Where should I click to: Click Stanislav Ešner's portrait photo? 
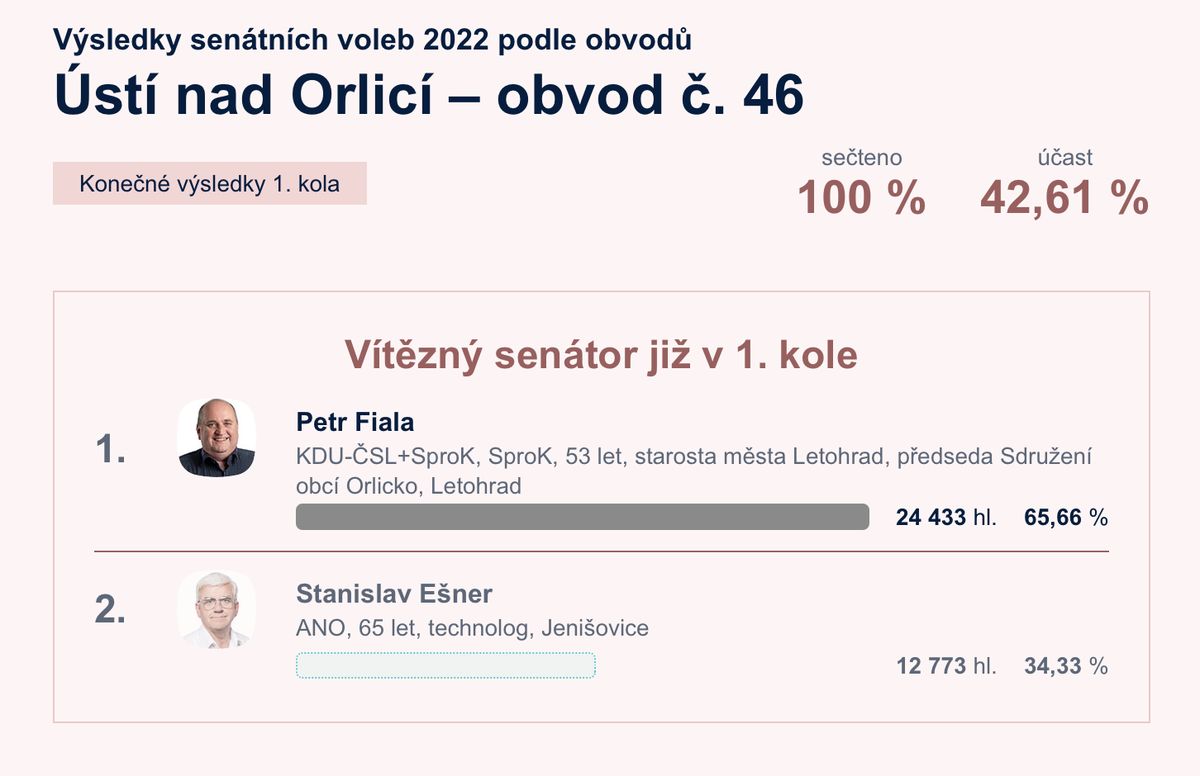(x=217, y=610)
